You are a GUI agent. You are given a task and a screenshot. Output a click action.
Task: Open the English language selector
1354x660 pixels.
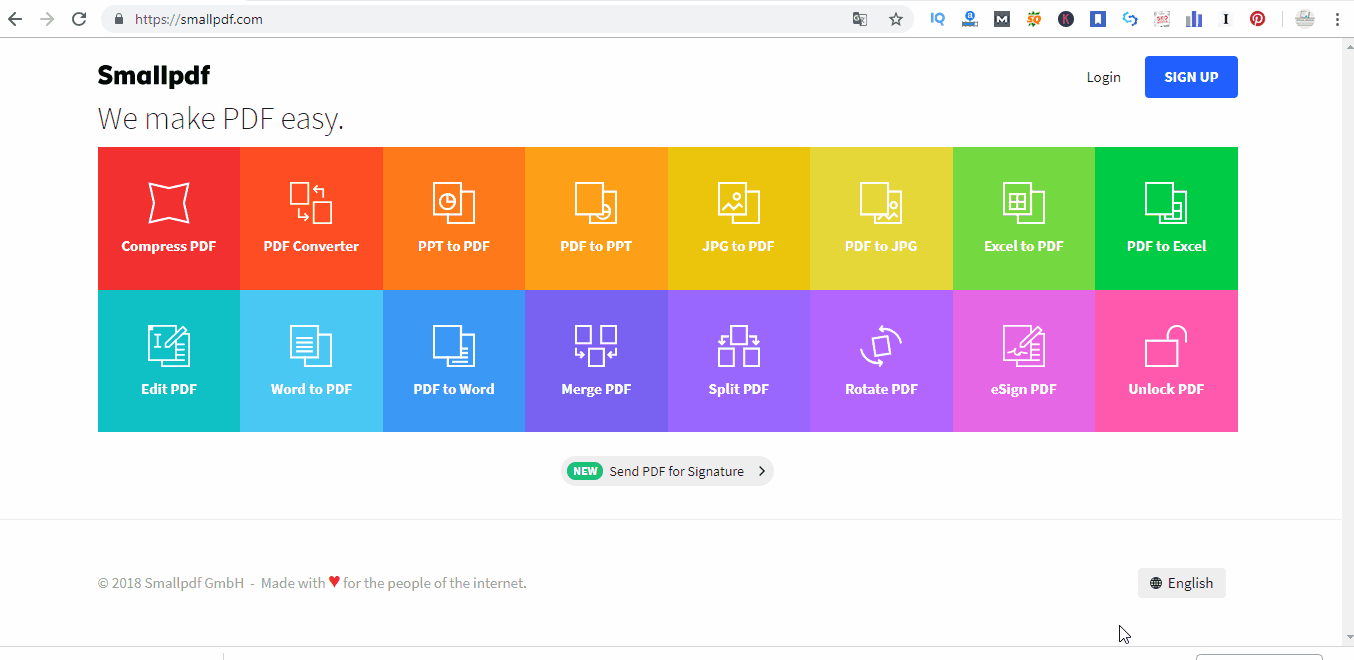1181,583
